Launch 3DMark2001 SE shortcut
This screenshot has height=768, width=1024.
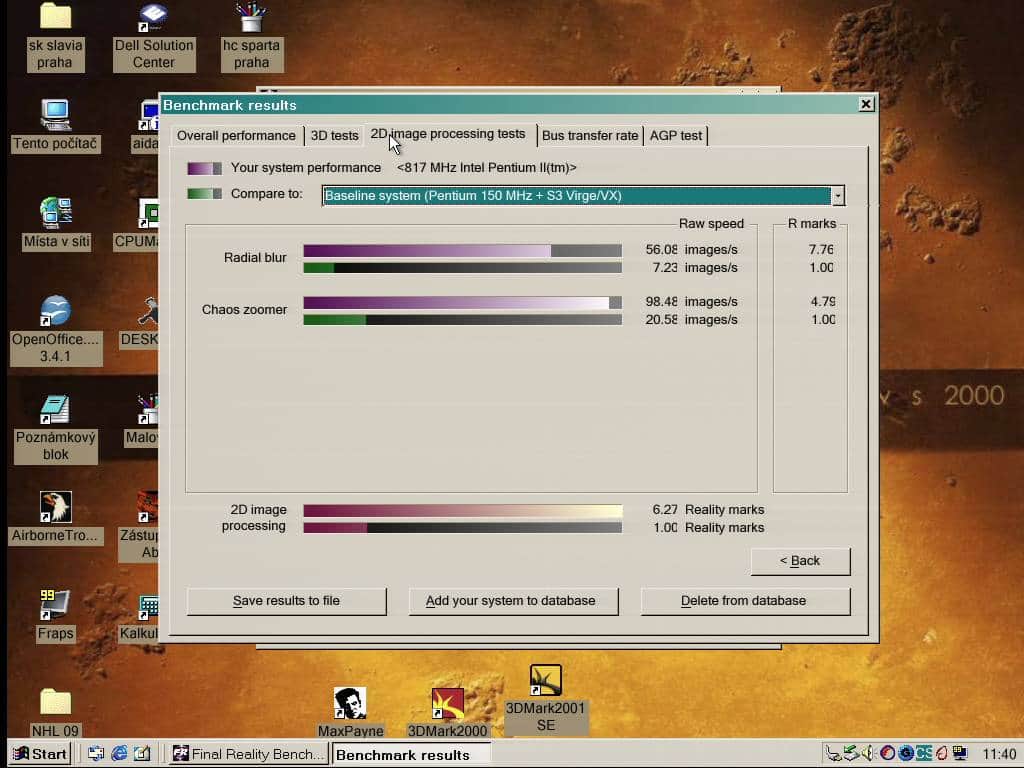click(x=546, y=699)
